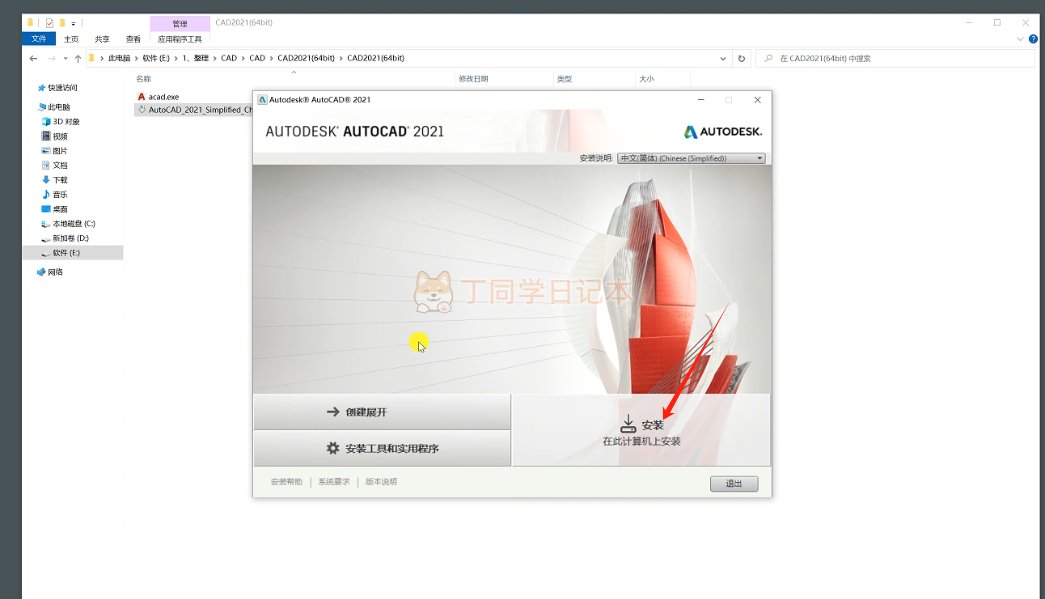
Task: Sort by 名称 column header
Action: (x=143, y=79)
